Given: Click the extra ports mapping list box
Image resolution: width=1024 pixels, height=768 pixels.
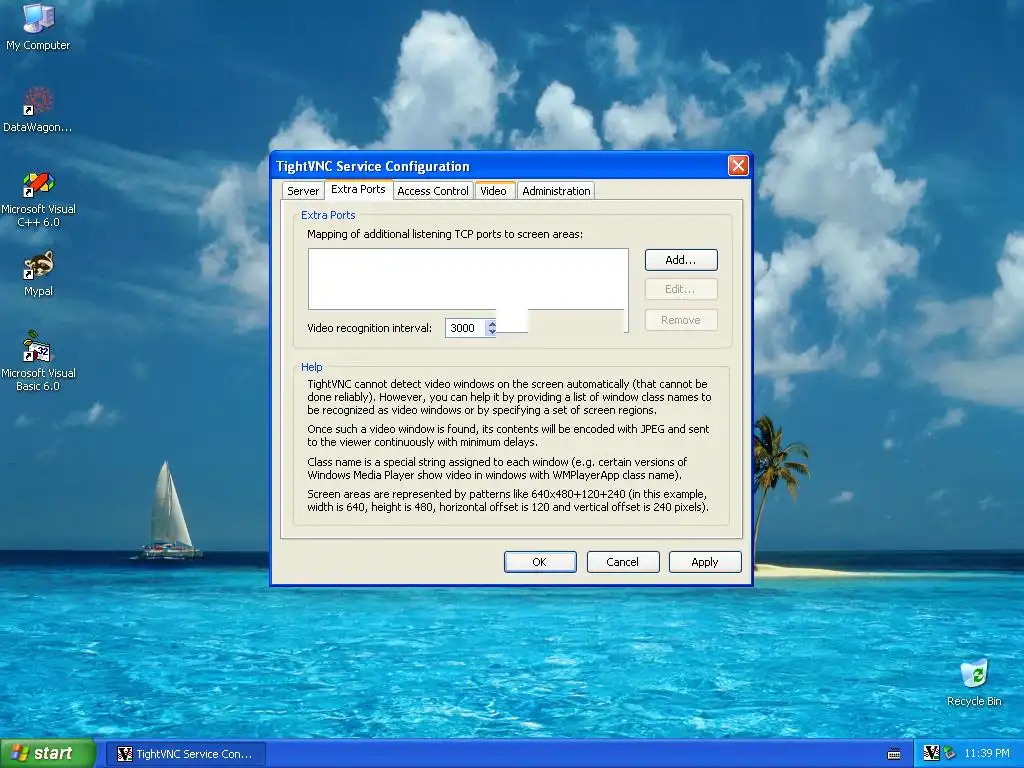Looking at the screenshot, I should [468, 279].
